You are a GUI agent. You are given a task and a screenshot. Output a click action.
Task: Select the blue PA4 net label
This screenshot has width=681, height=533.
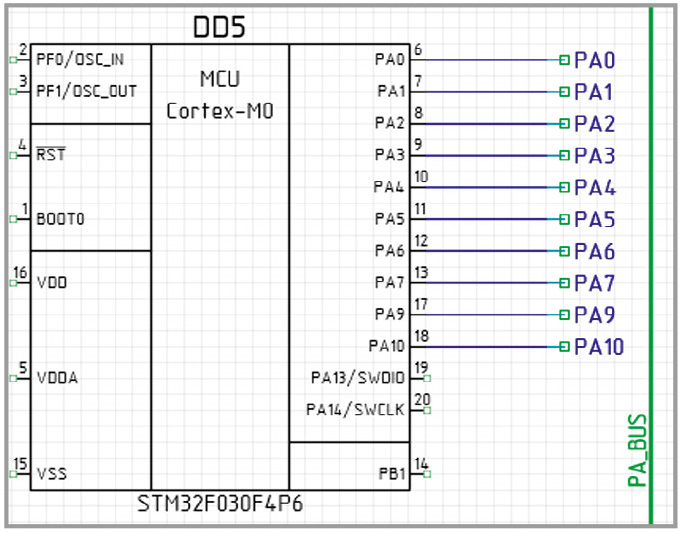(x=595, y=188)
